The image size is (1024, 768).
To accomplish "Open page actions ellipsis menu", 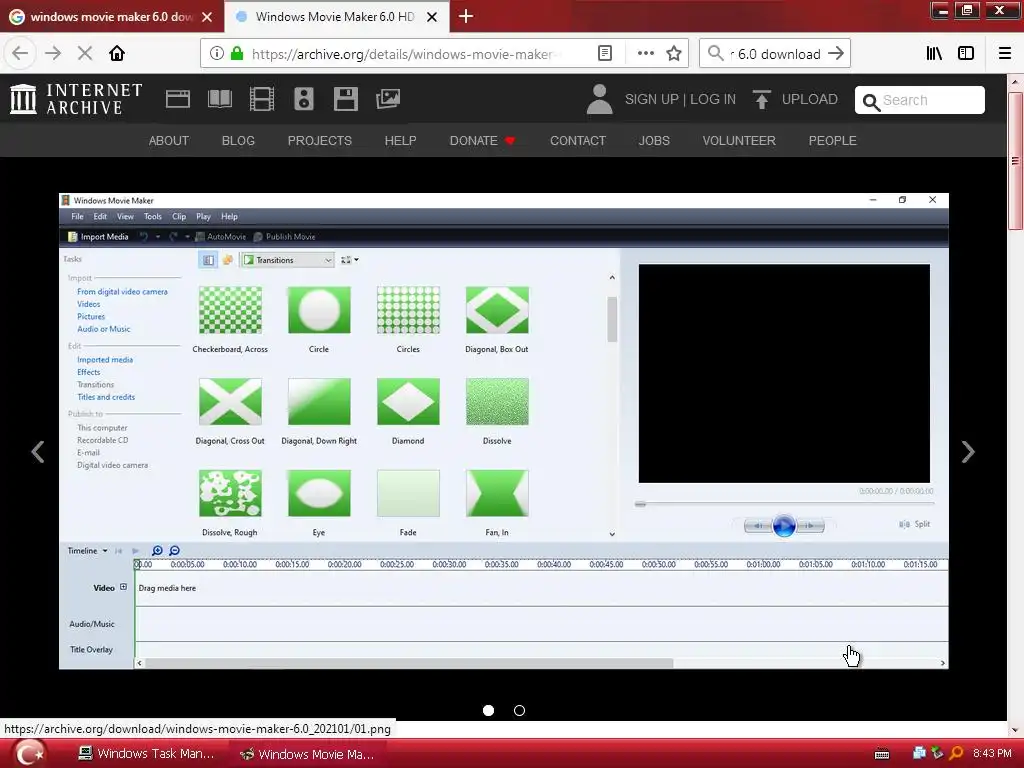I will point(645,53).
